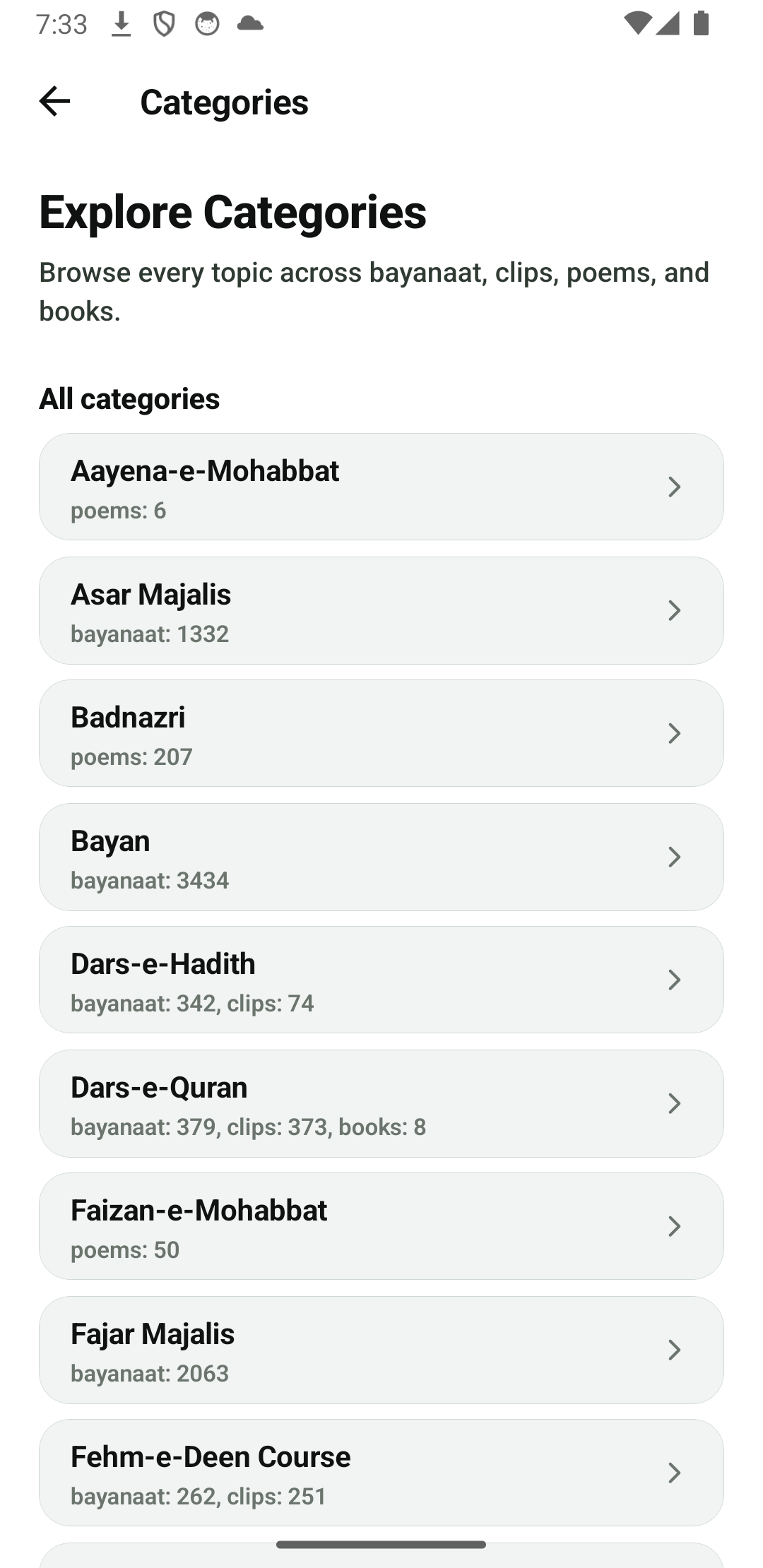Open the download status bar icon
This screenshot has height=1568, width=763.
coord(122,24)
